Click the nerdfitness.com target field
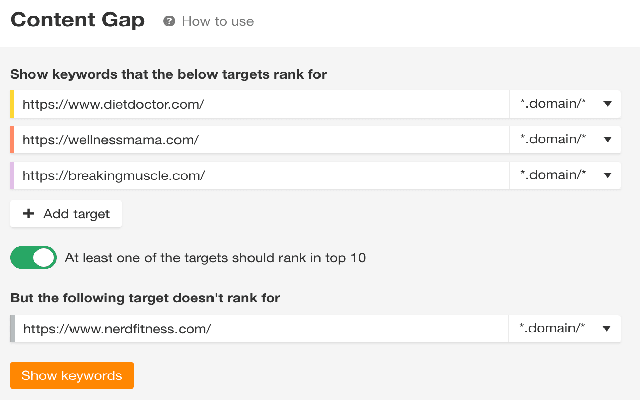Viewport: 640px width, 400px height. 260,328
